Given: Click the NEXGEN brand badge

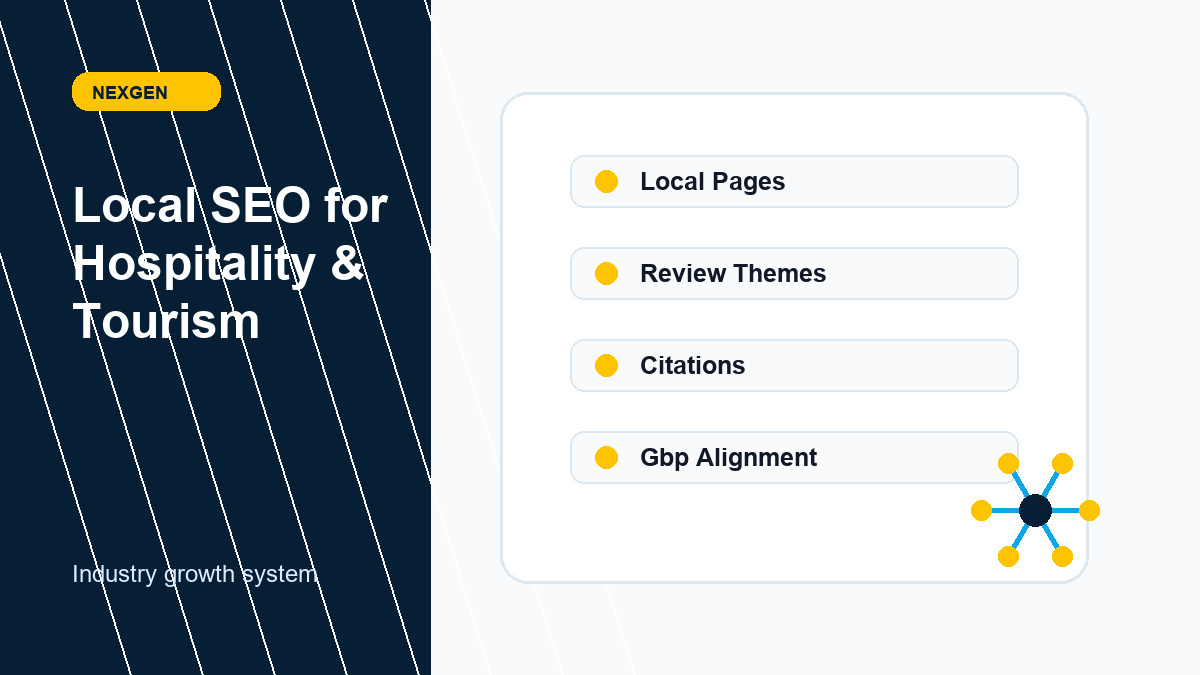Looking at the screenshot, I should coord(146,92).
